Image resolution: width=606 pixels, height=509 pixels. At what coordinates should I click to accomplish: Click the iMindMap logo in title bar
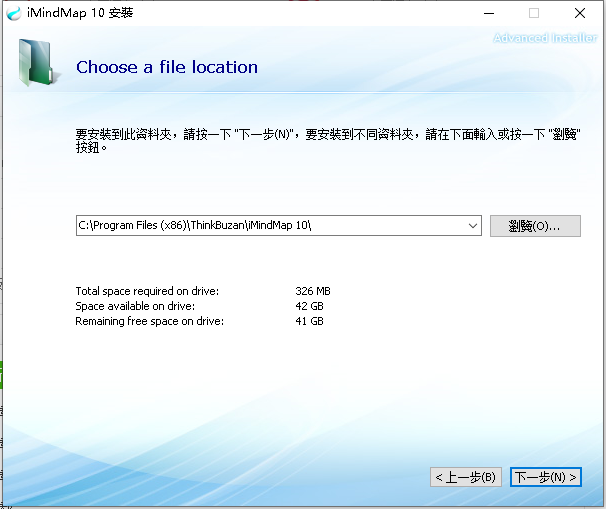tap(13, 13)
